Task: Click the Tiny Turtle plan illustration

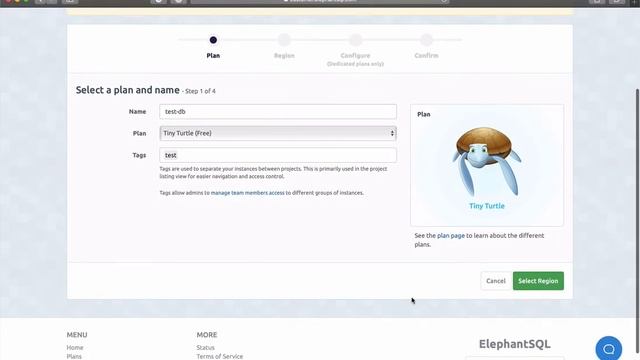Action: 487,161
